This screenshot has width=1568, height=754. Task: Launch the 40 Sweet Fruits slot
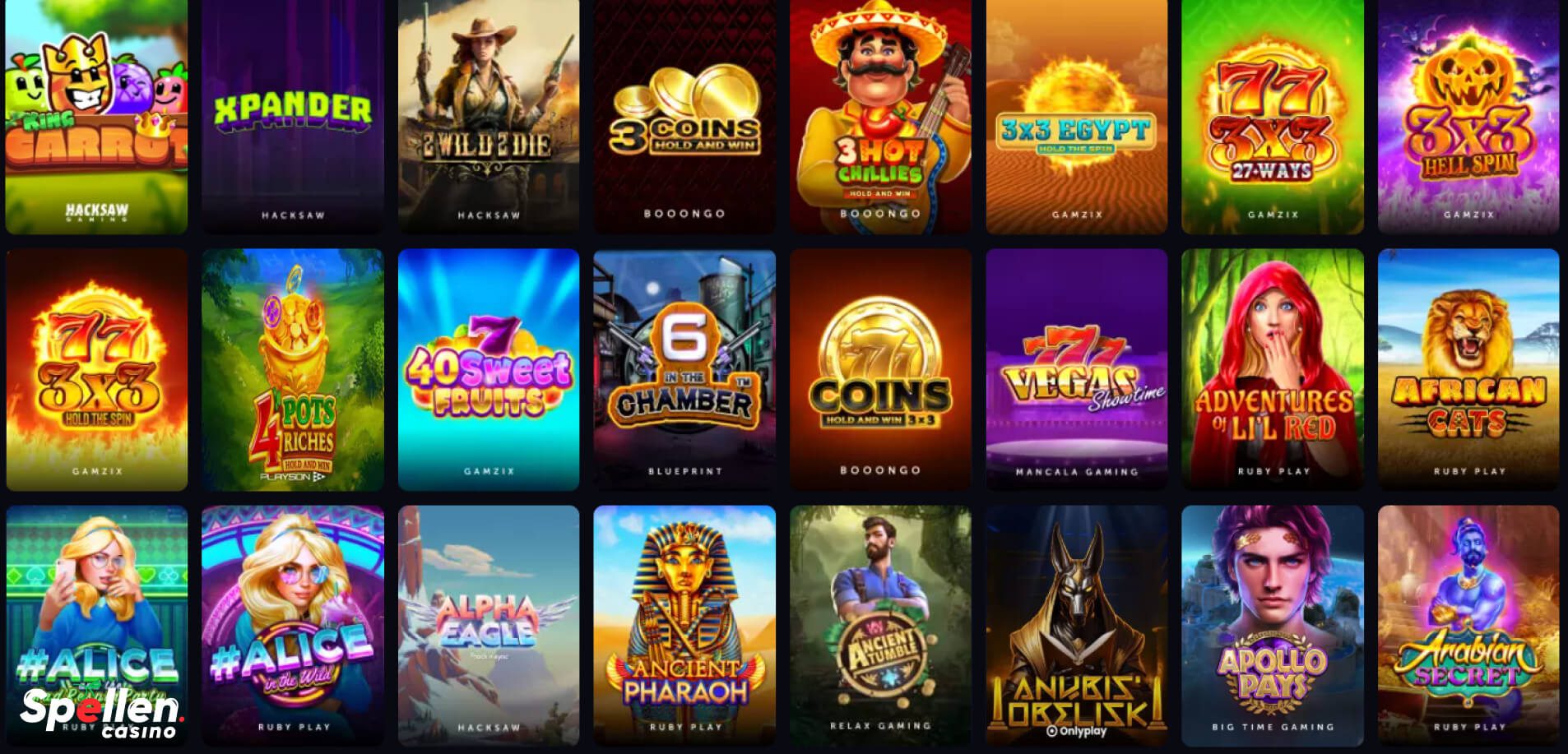tap(489, 369)
